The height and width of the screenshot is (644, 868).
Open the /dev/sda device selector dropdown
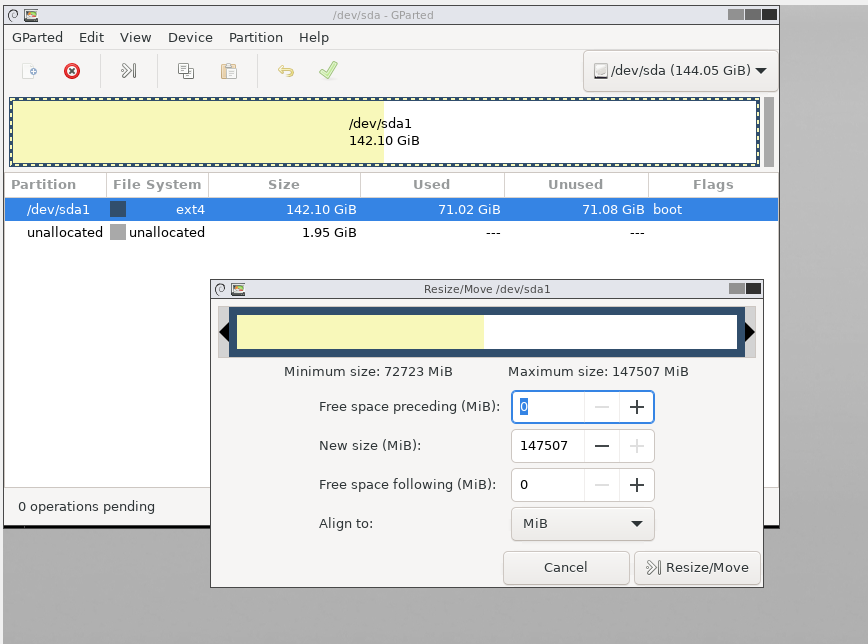pos(680,70)
